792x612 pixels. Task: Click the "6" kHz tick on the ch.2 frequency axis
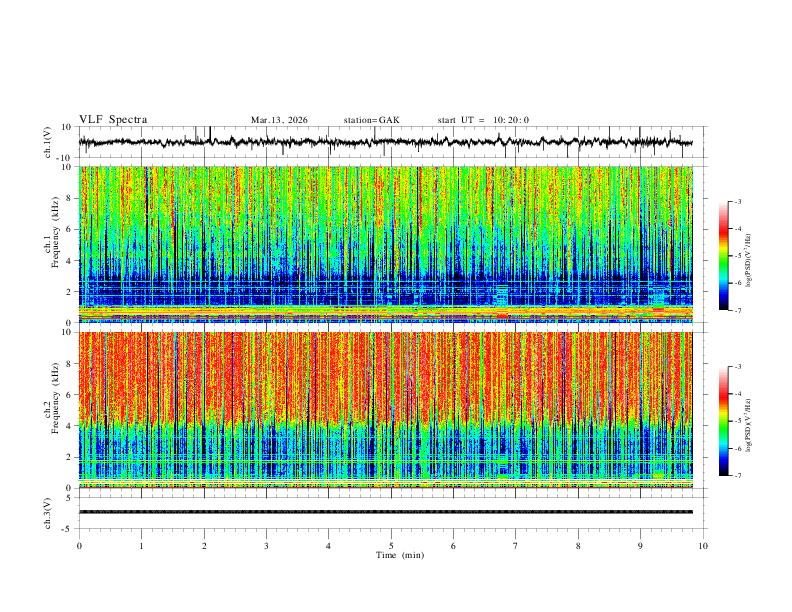69,395
